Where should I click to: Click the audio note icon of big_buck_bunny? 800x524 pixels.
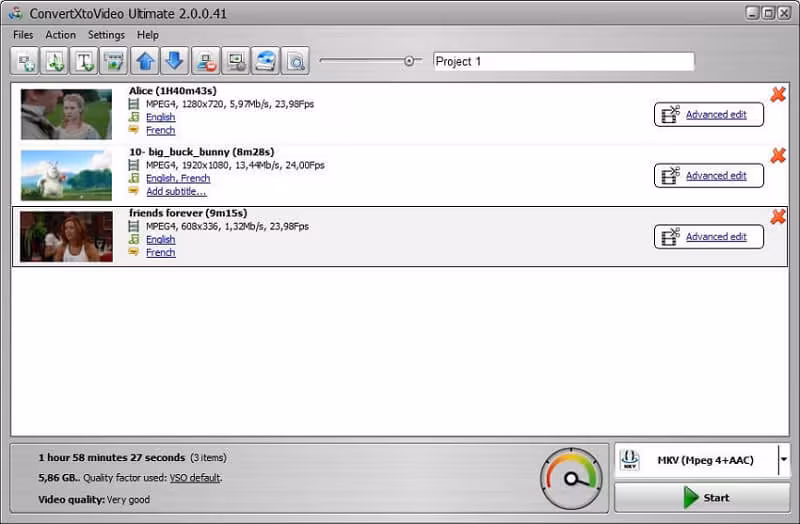point(134,178)
